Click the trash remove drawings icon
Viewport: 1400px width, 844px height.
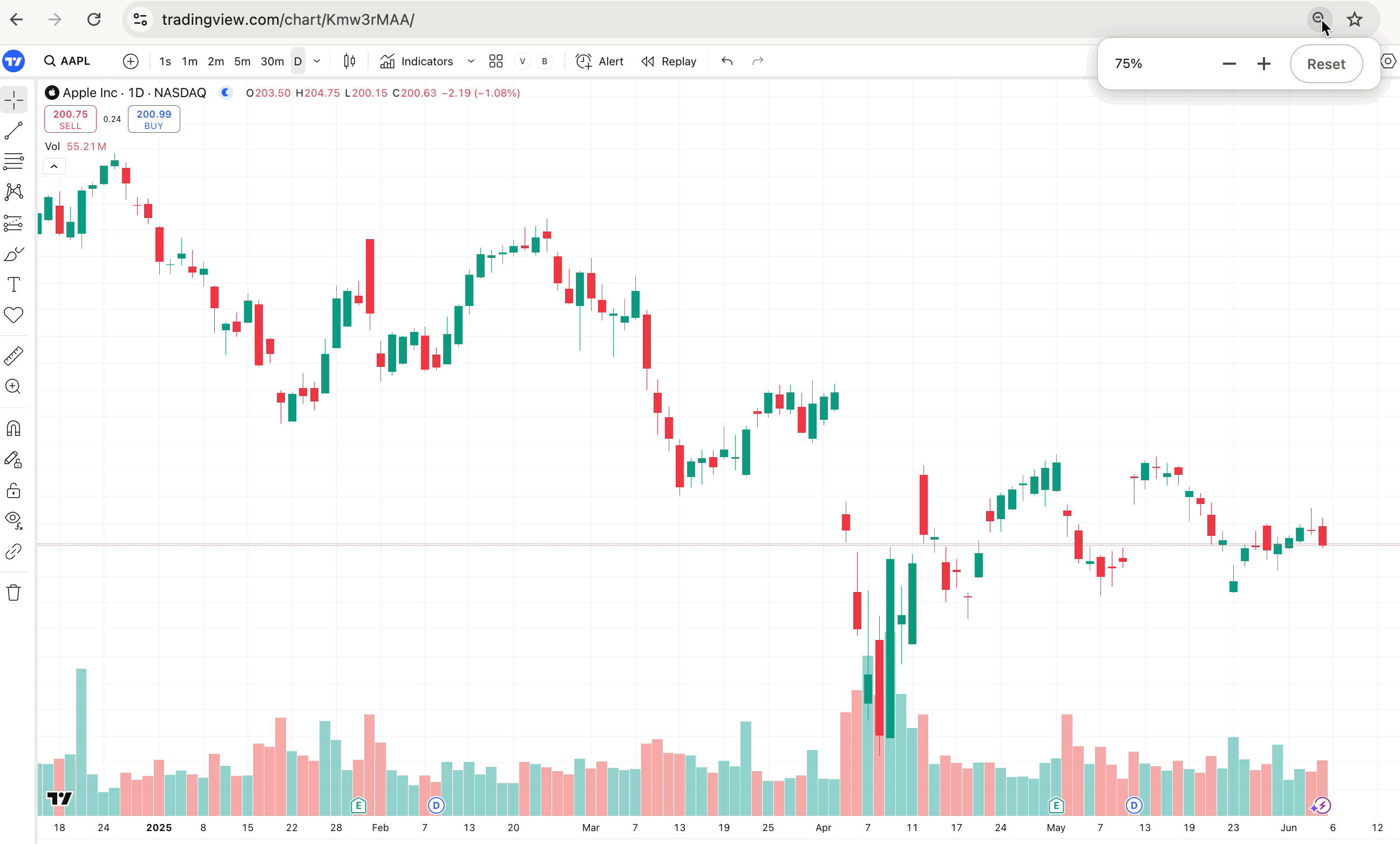(x=13, y=593)
